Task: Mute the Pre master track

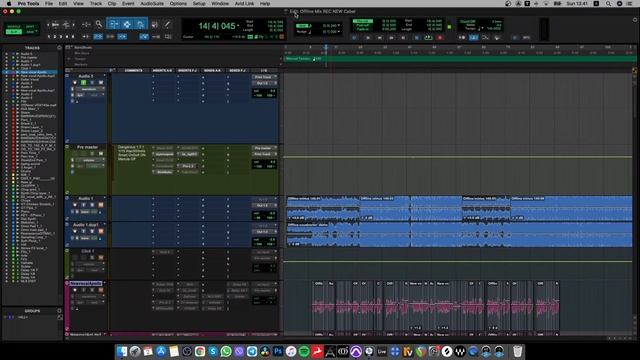Action: (x=100, y=154)
